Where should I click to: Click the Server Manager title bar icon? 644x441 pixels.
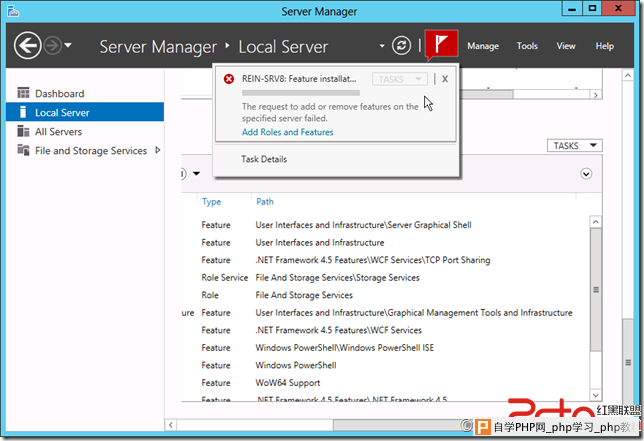point(13,11)
